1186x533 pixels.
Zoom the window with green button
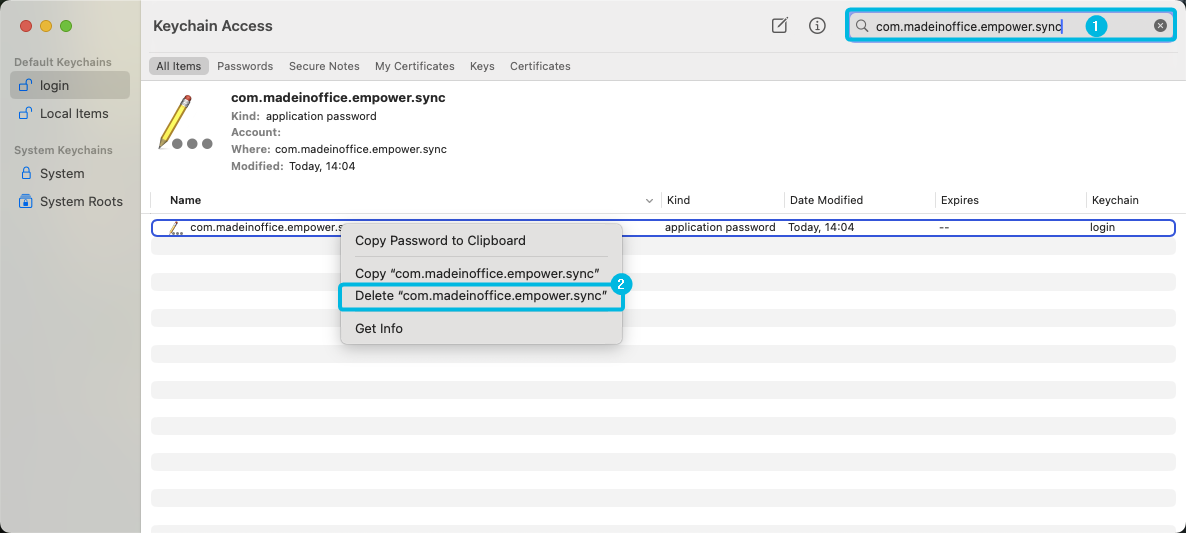[x=66, y=26]
